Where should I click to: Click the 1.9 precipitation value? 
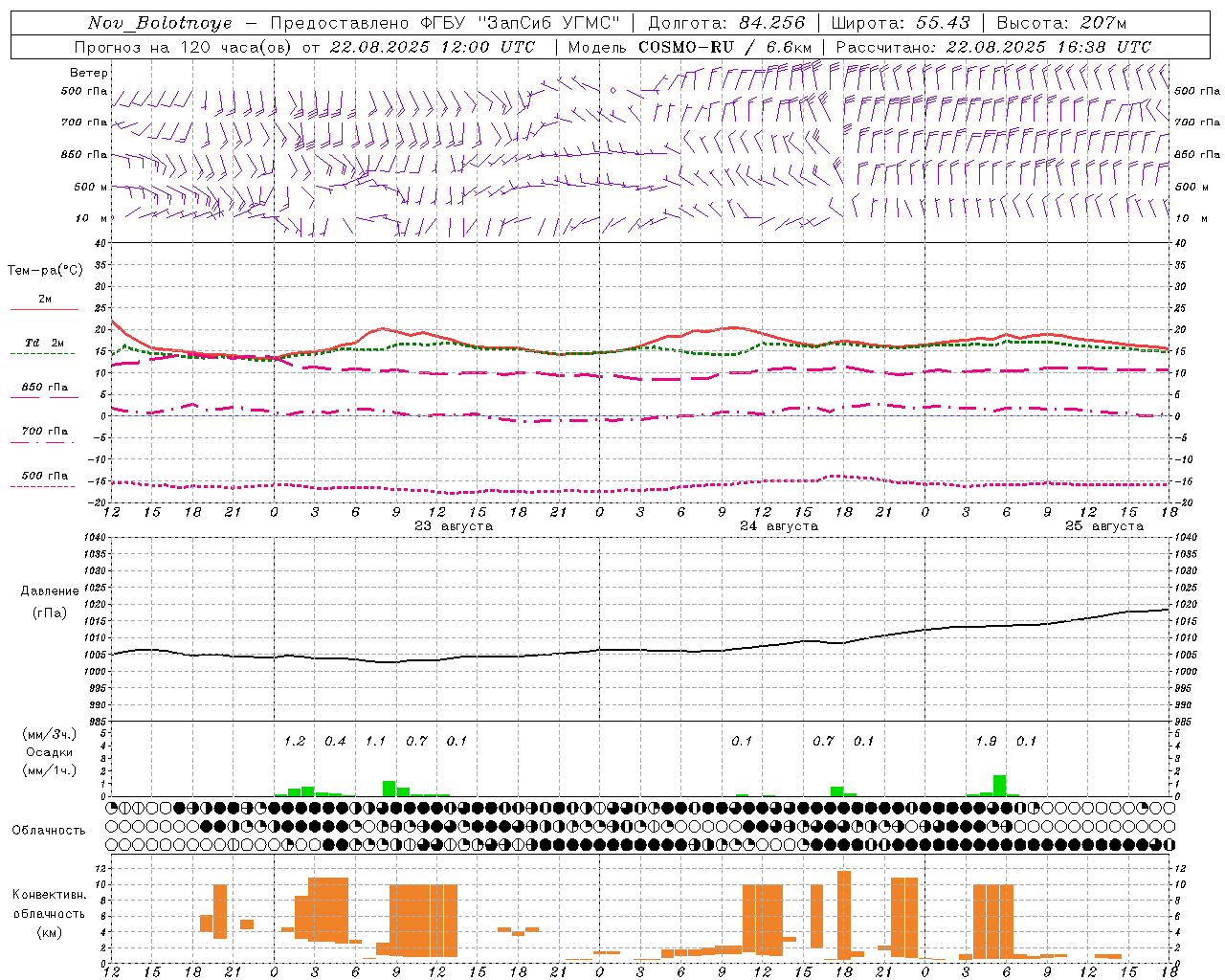pos(986,742)
